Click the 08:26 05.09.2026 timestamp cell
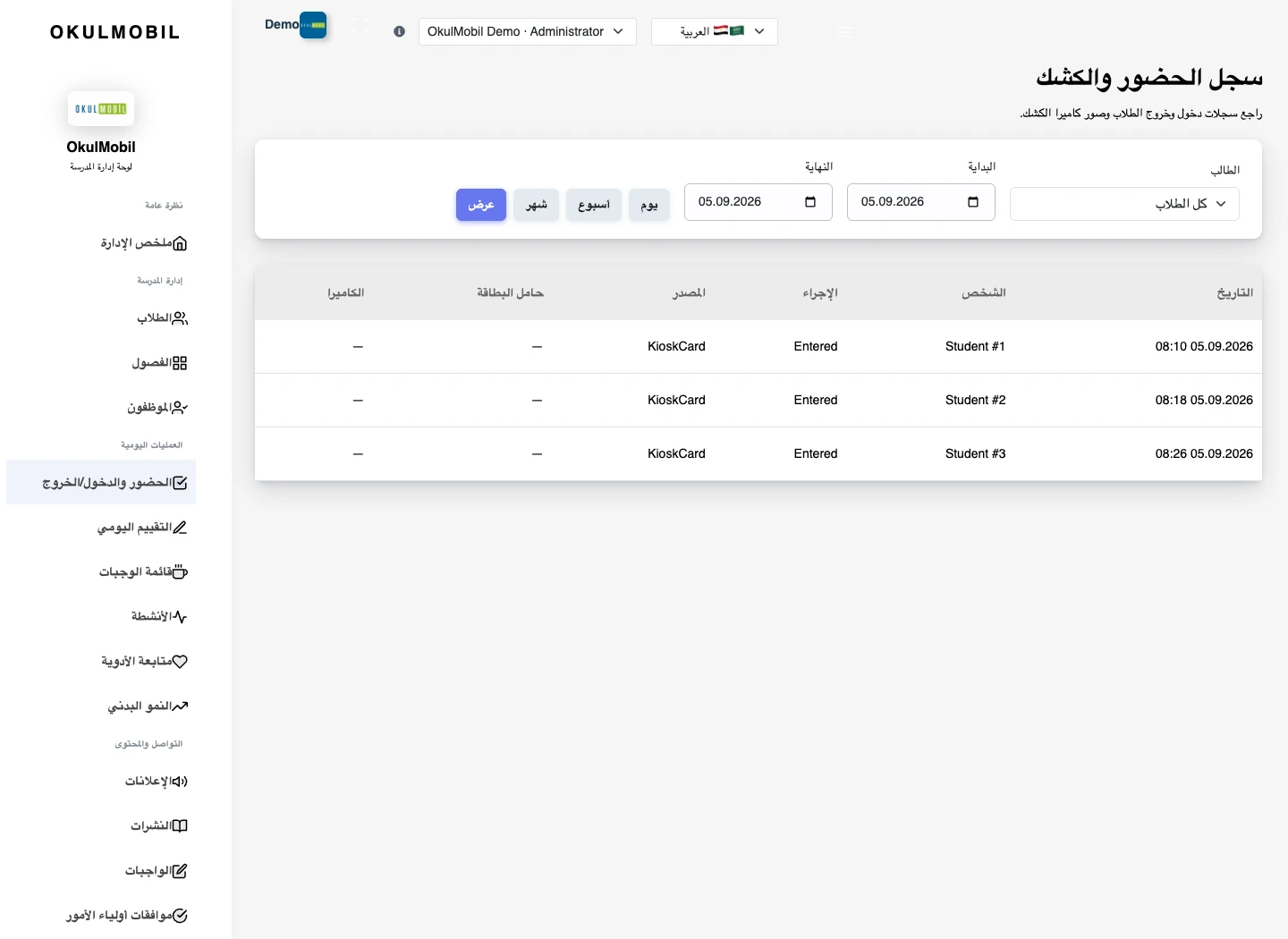 (x=1204, y=454)
